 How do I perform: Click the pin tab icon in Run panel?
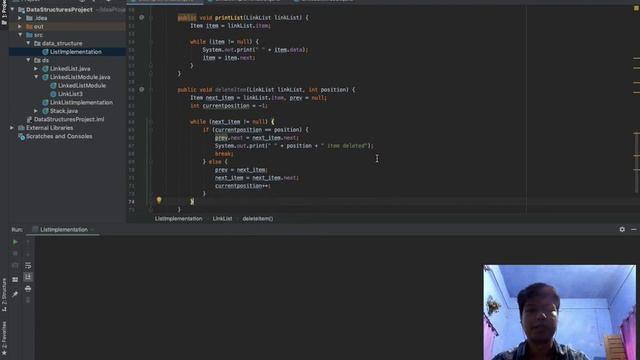(15, 294)
